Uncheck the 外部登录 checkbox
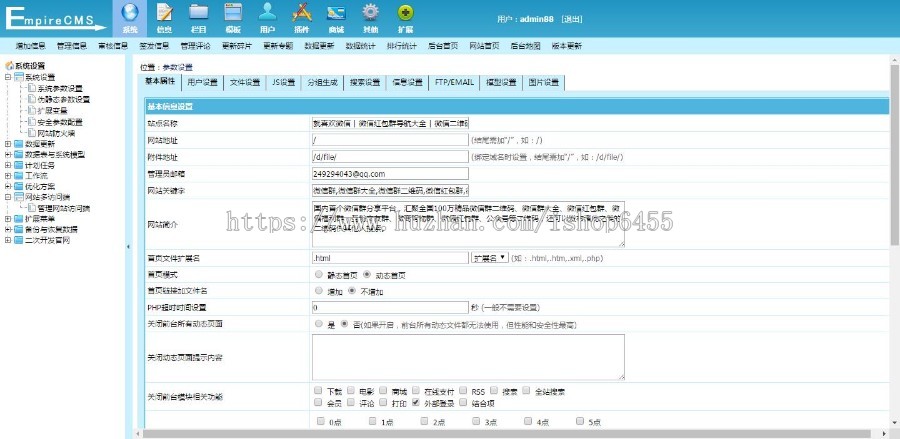Viewport: 900px width, 439px height. (x=416, y=403)
